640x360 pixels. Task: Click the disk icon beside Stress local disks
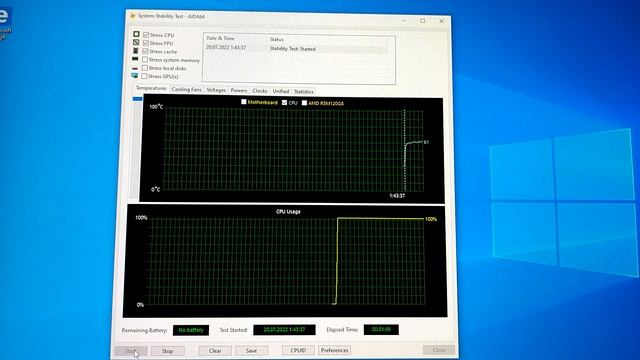click(135, 68)
